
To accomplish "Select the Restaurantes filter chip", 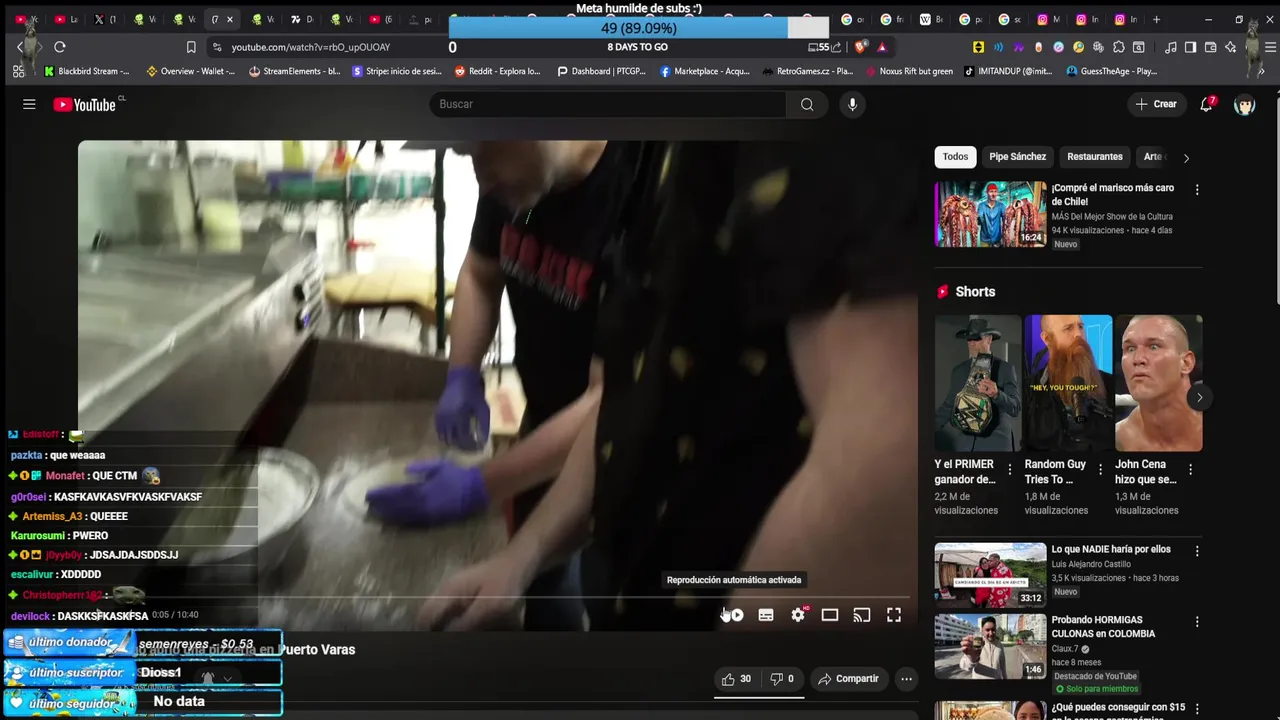I will pos(1094,157).
